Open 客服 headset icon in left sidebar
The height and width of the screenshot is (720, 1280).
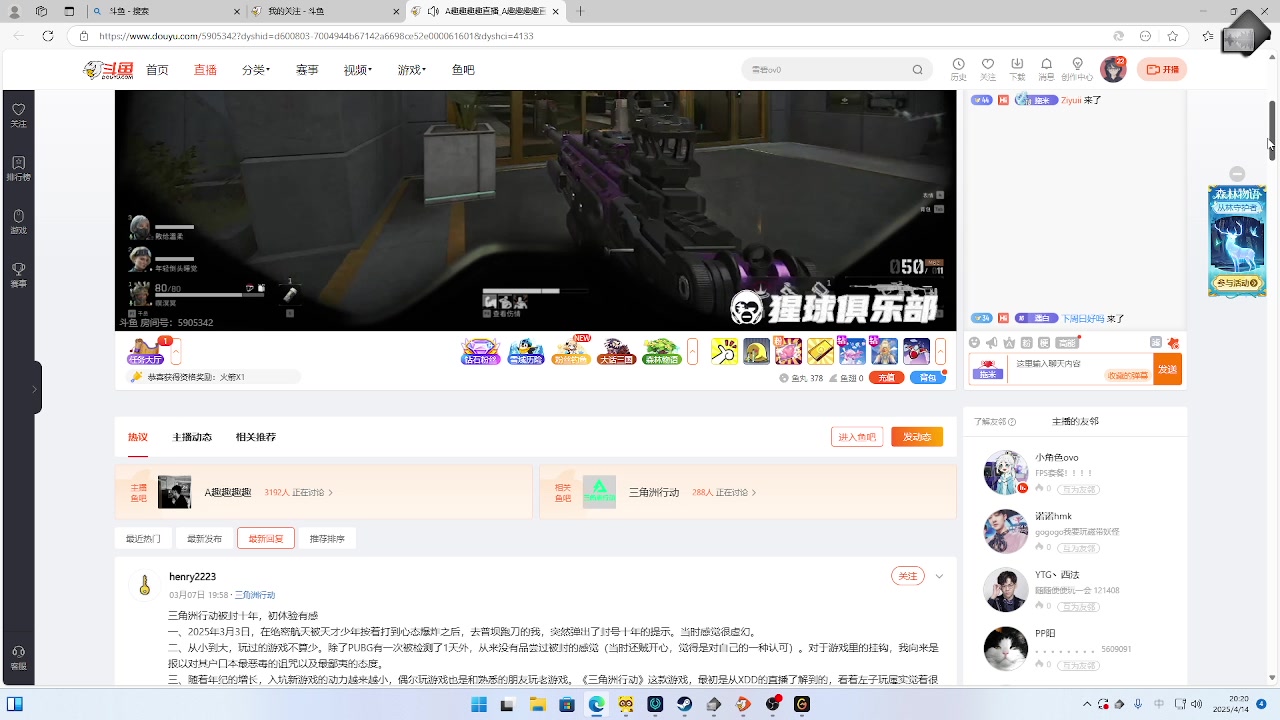tap(18, 657)
